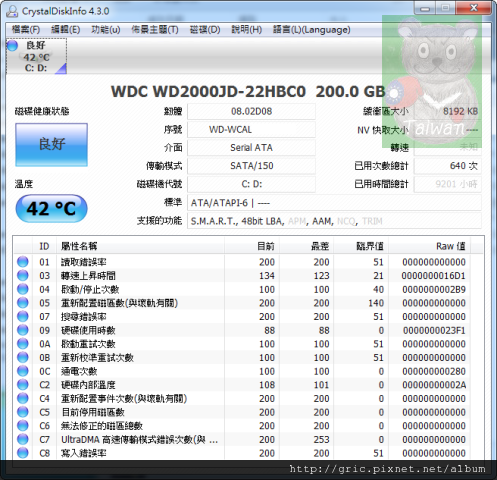Click the threshold value 140 in row 05
Viewport: 497px width, 480px height.
point(376,303)
